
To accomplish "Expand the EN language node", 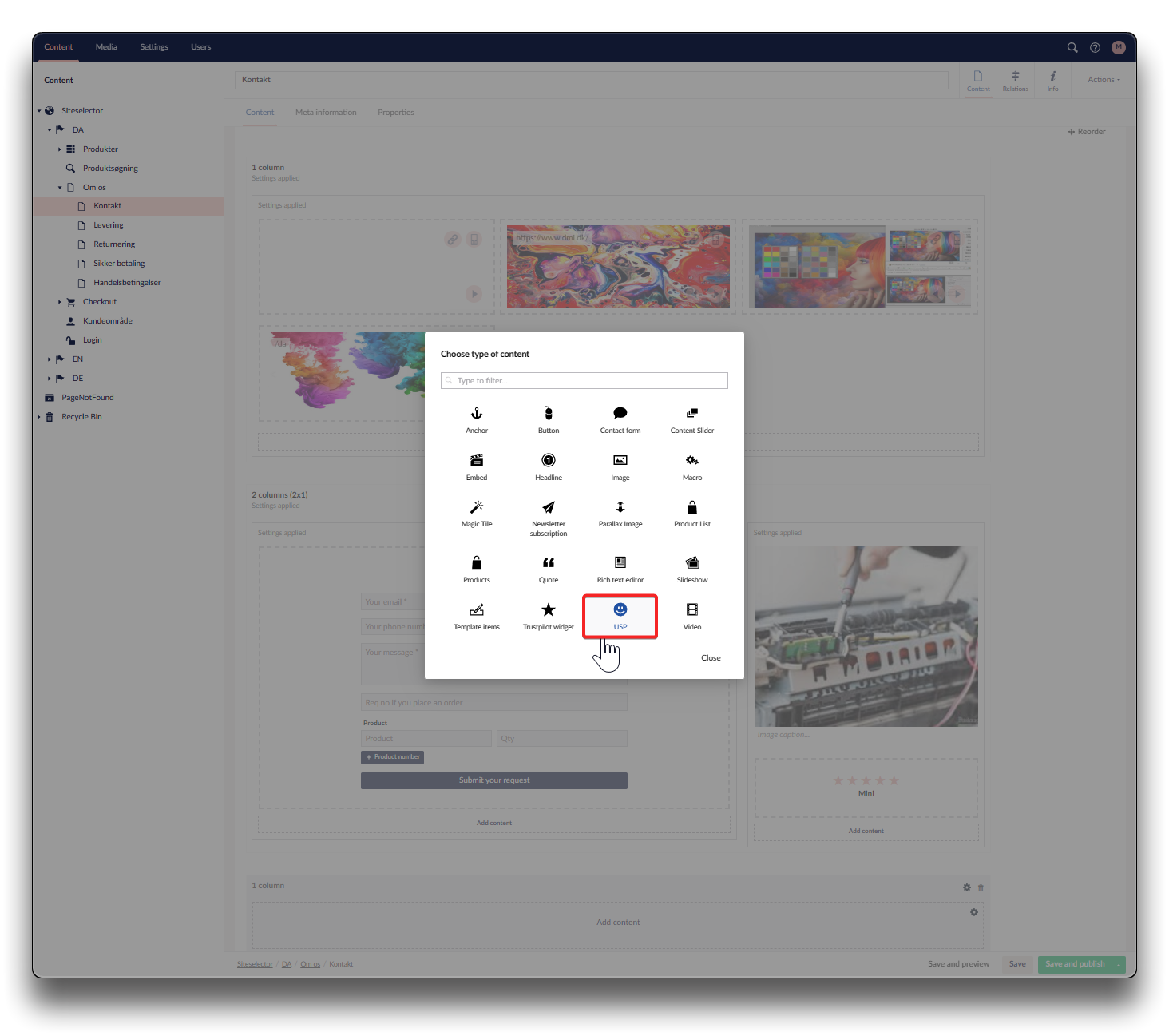I will pyautogui.click(x=49, y=359).
